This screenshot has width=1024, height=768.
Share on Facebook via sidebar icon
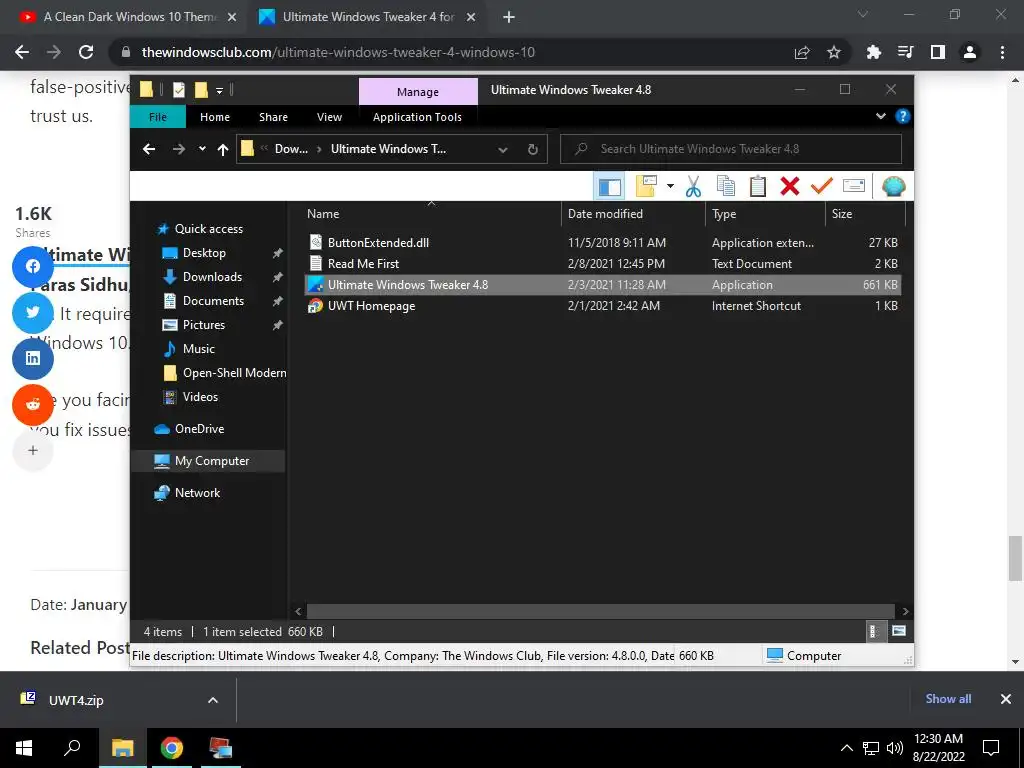click(x=33, y=266)
